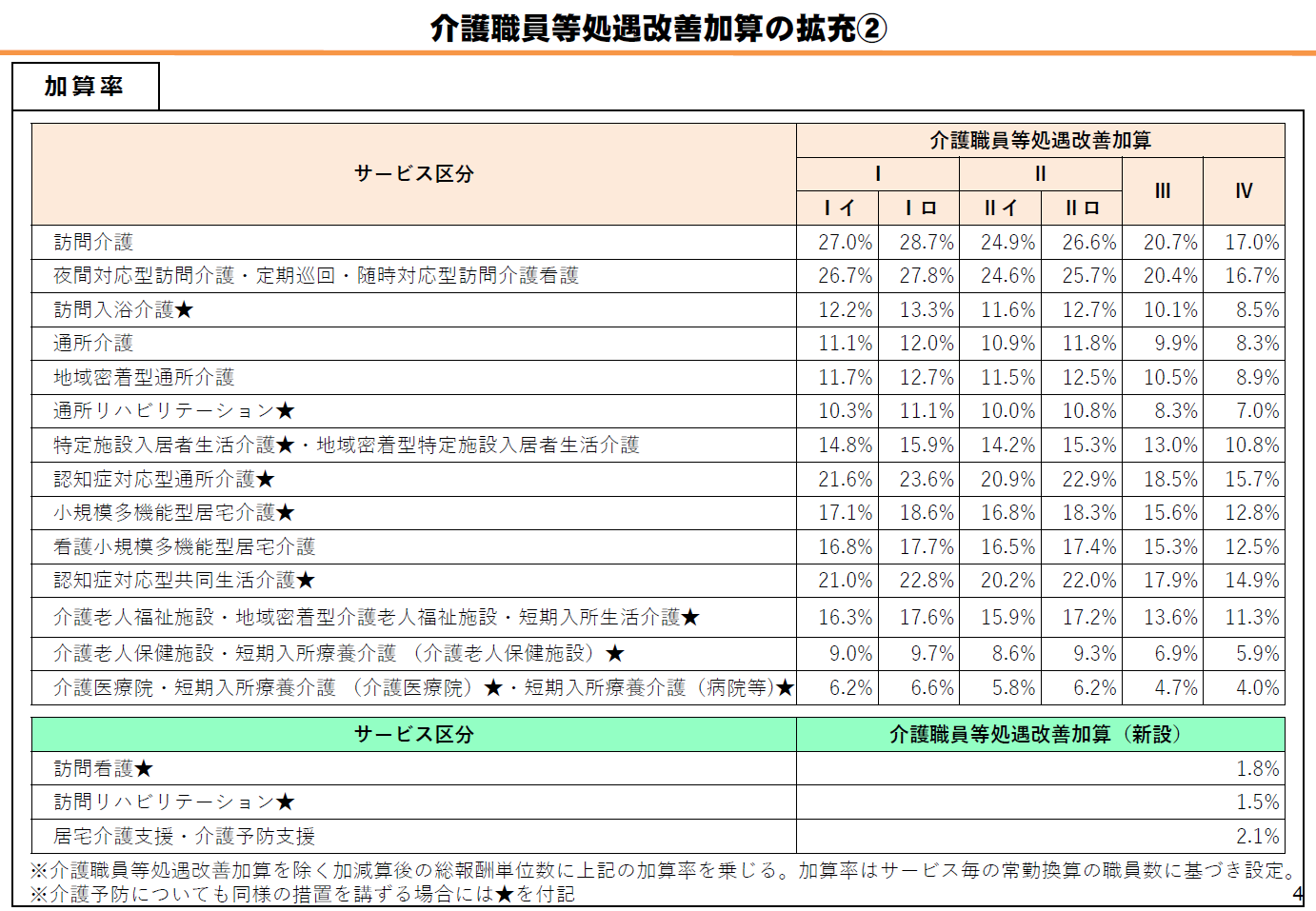The width and height of the screenshot is (1316, 911).
Task: Click the Ⅱロ sub-column header
Action: [1079, 208]
